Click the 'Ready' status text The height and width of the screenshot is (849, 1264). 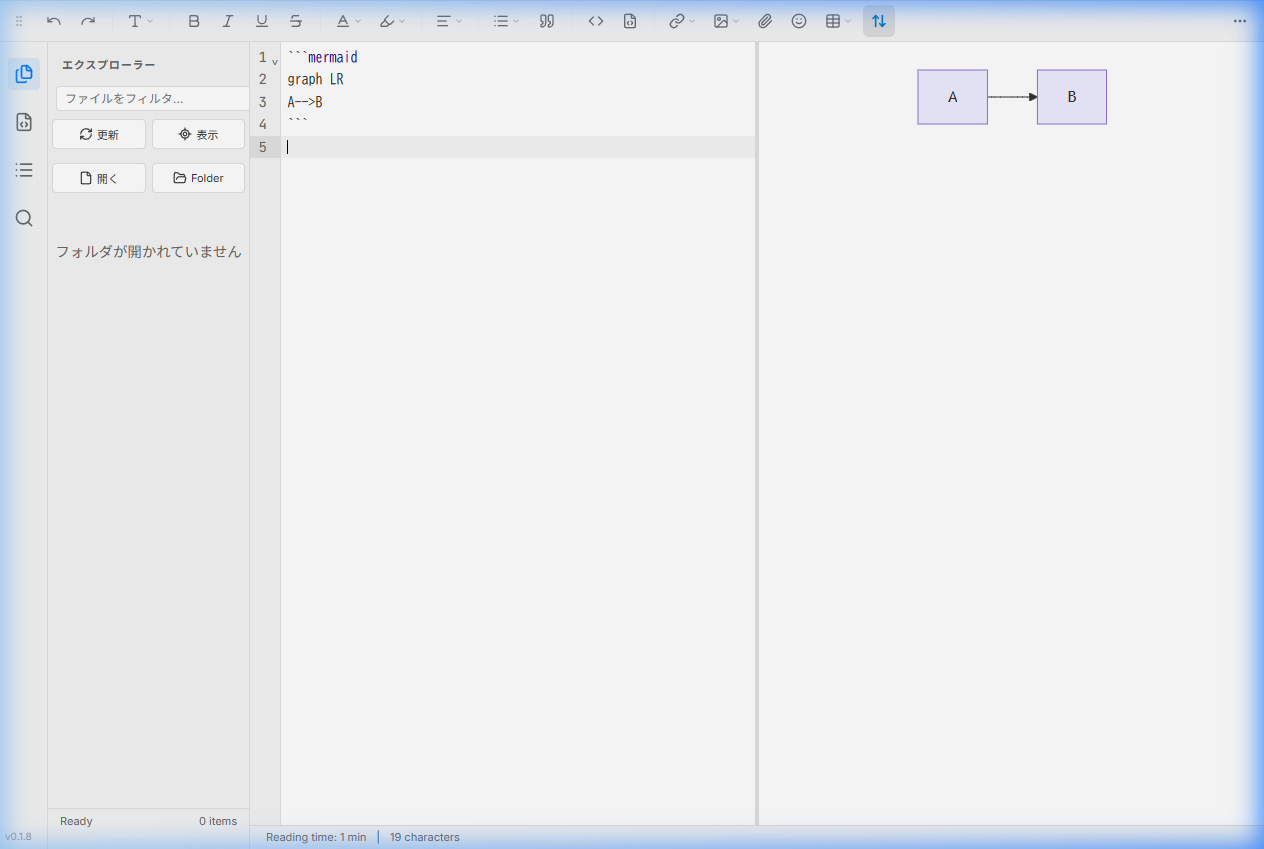point(76,821)
